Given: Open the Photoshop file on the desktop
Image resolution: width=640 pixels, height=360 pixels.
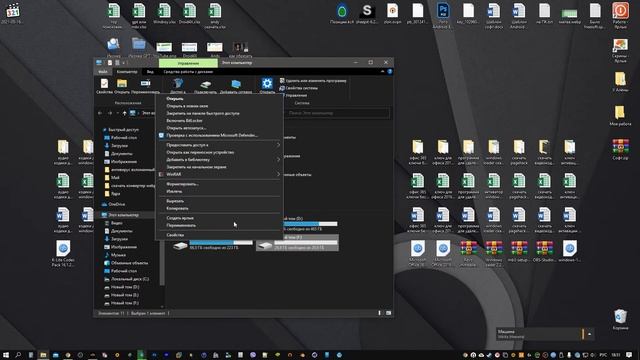Looking at the screenshot, I should [443, 15].
